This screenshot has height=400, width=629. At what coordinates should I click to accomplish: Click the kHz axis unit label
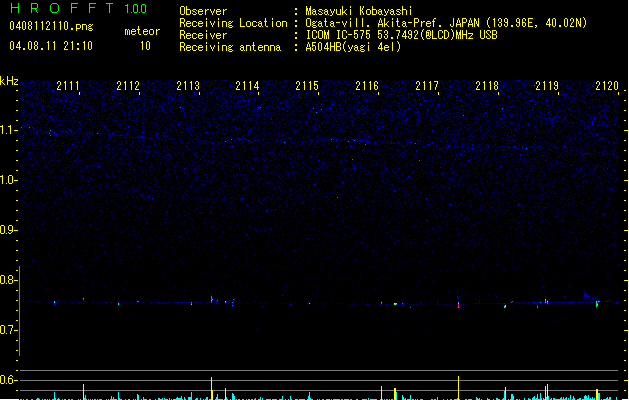coord(9,81)
